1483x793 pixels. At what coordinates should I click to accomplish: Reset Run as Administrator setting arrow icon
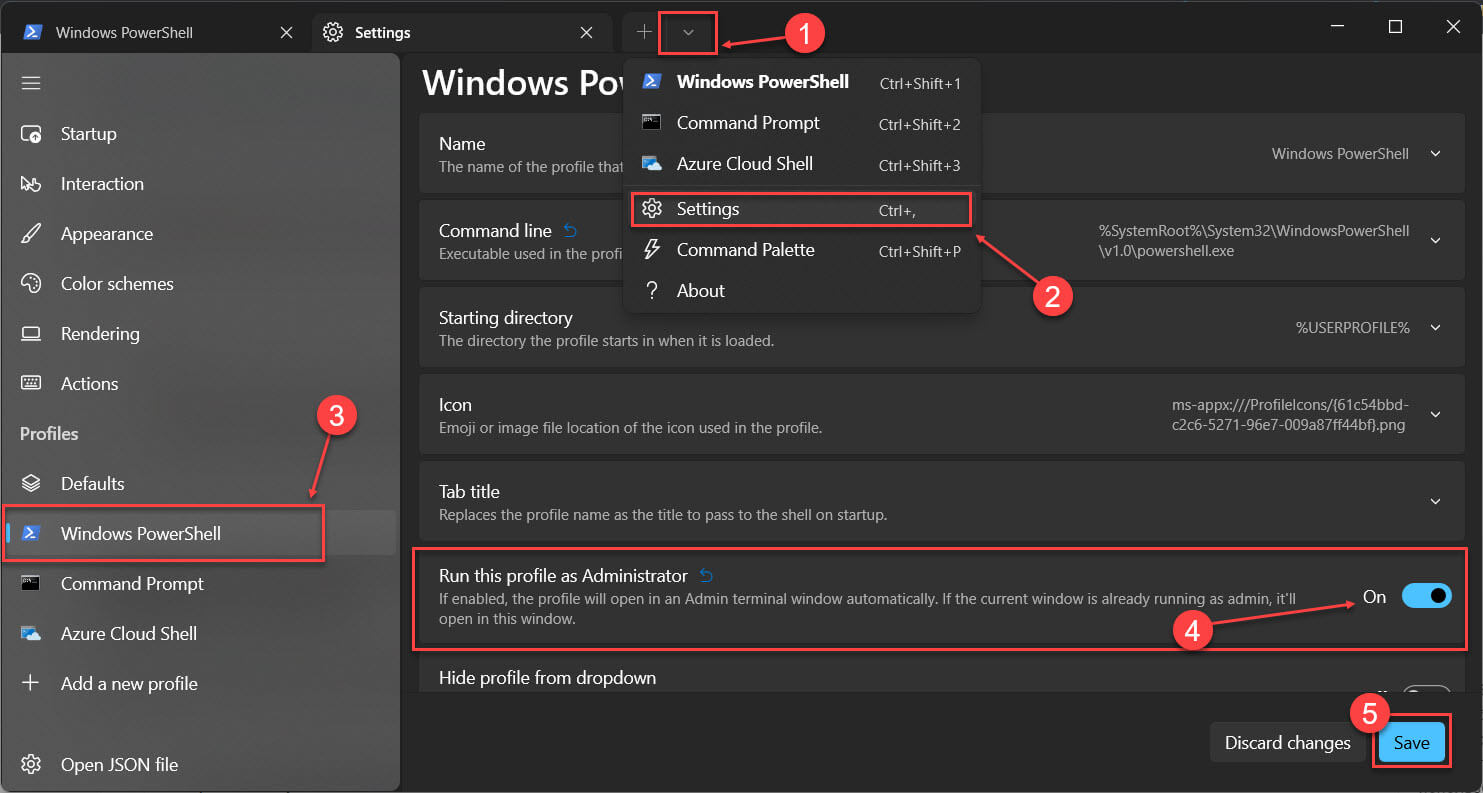coord(706,576)
